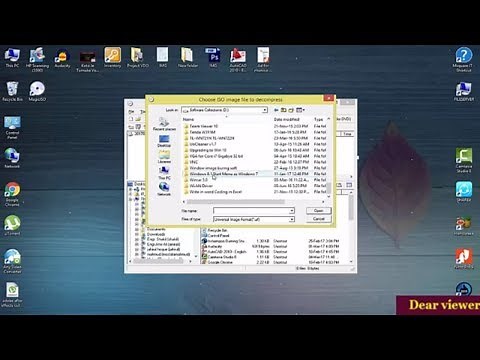This screenshot has height=360, width=480.
Task: Click the Cancel button in the dialog
Action: click(x=319, y=219)
